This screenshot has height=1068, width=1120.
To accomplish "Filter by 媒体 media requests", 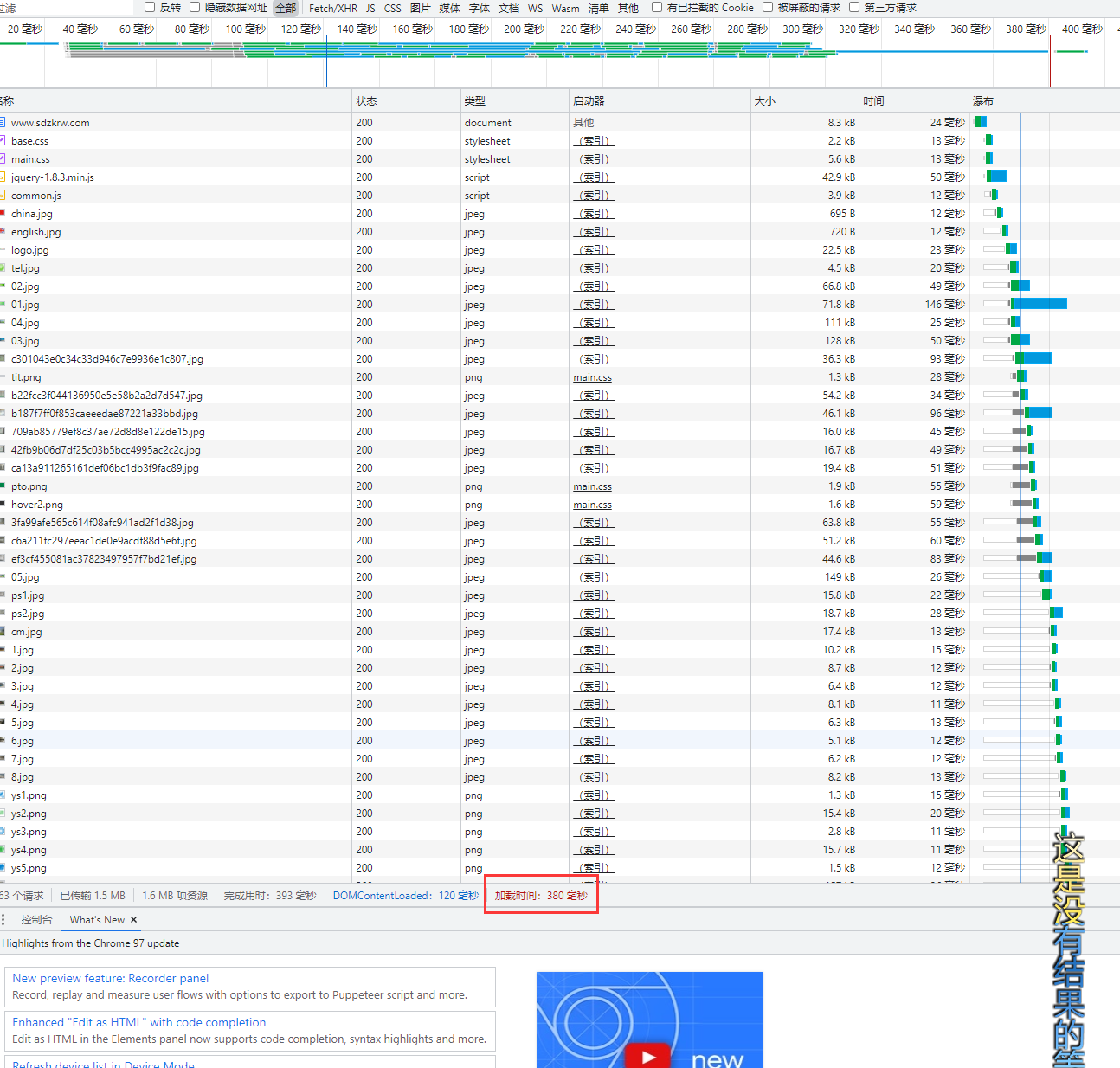I will tap(450, 8).
